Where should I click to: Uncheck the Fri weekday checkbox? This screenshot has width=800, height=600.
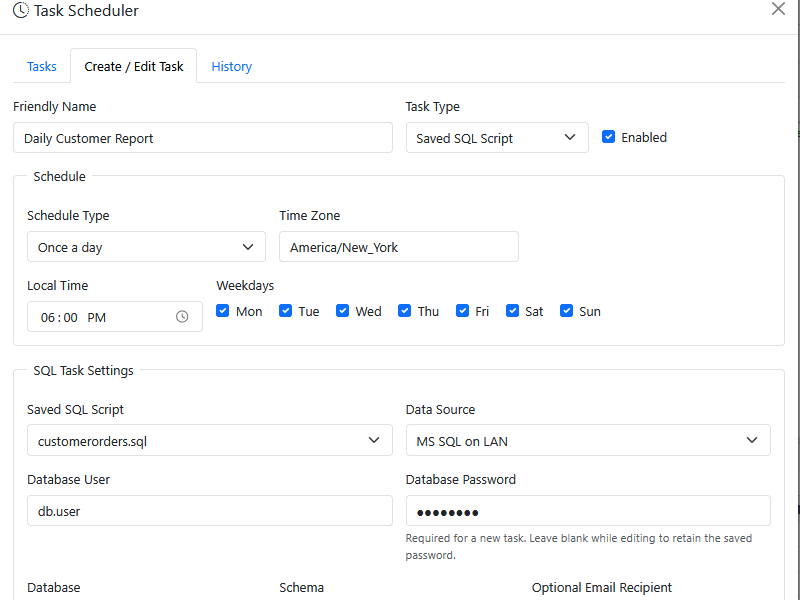click(462, 311)
